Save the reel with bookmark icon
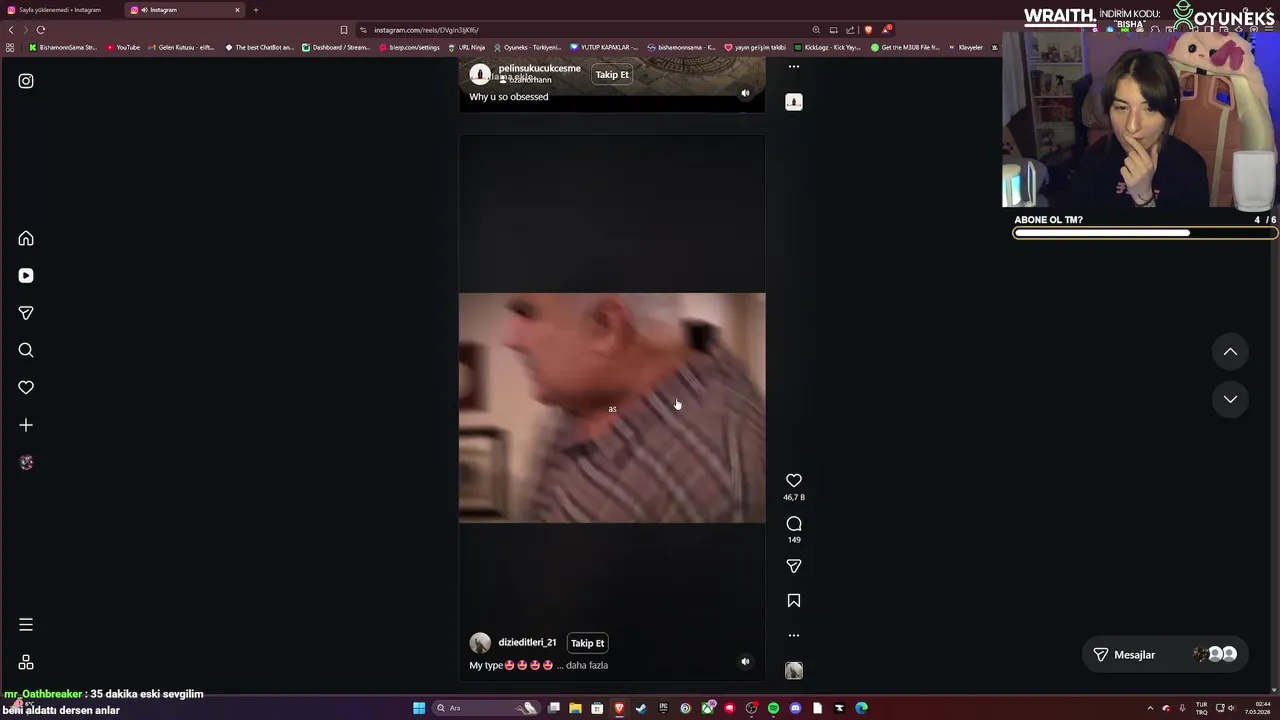The width and height of the screenshot is (1280, 720). tap(794, 600)
